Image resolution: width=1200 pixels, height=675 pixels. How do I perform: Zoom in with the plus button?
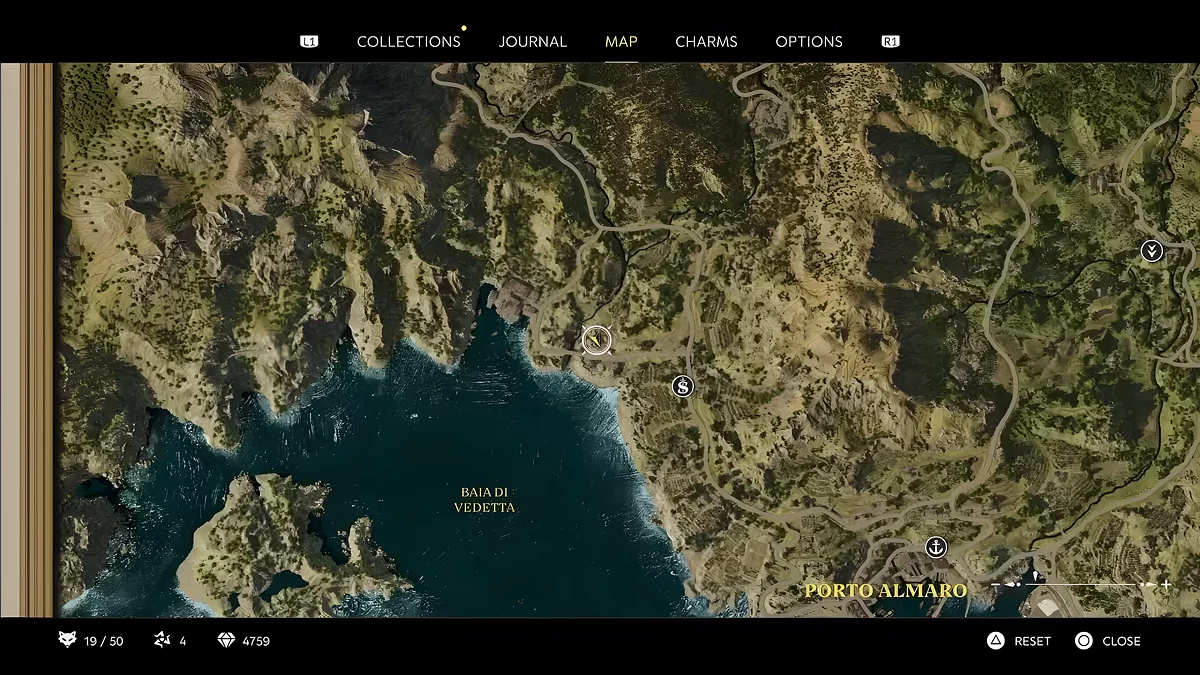point(1166,584)
